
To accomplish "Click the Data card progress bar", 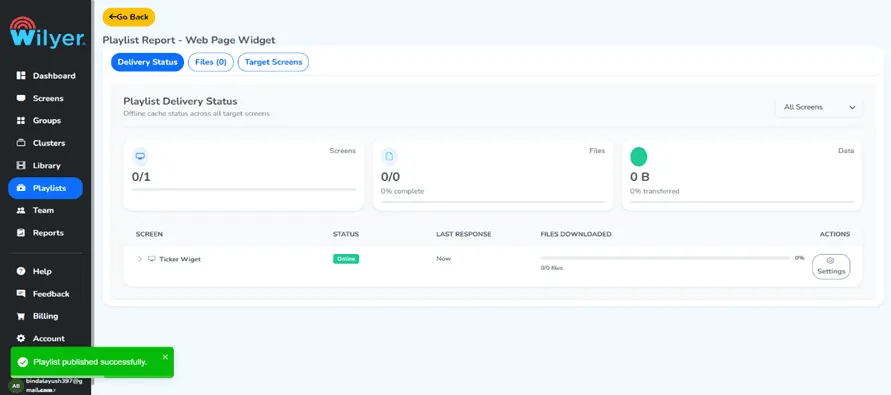I will click(x=742, y=202).
